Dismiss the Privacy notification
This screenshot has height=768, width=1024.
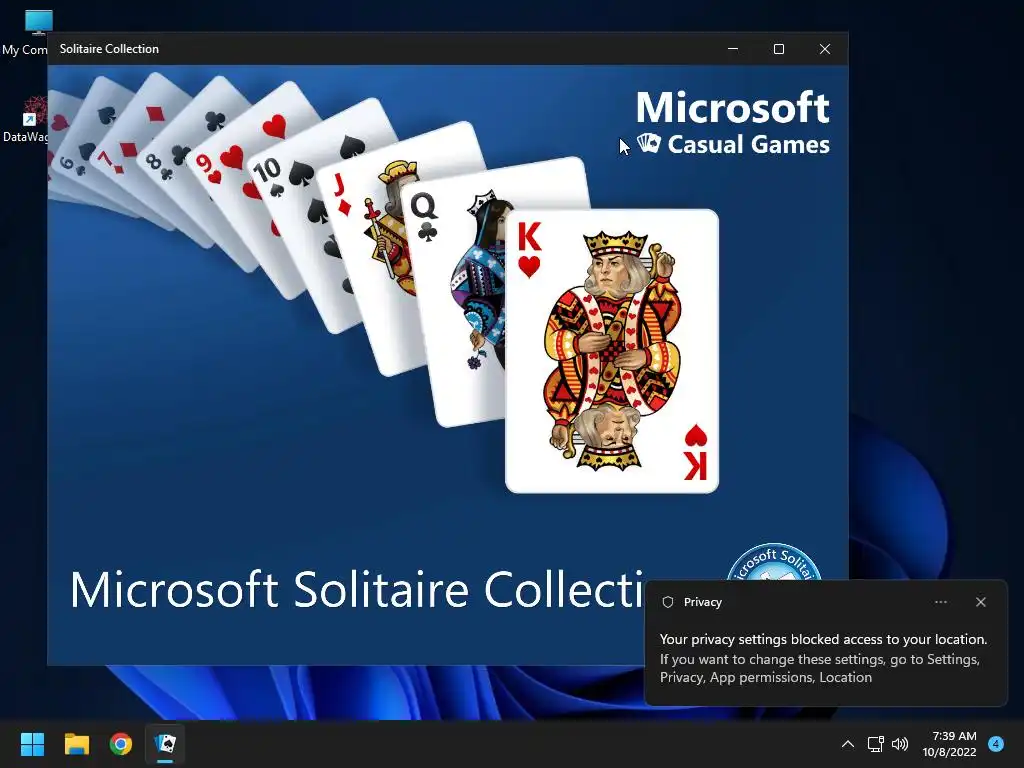point(981,602)
